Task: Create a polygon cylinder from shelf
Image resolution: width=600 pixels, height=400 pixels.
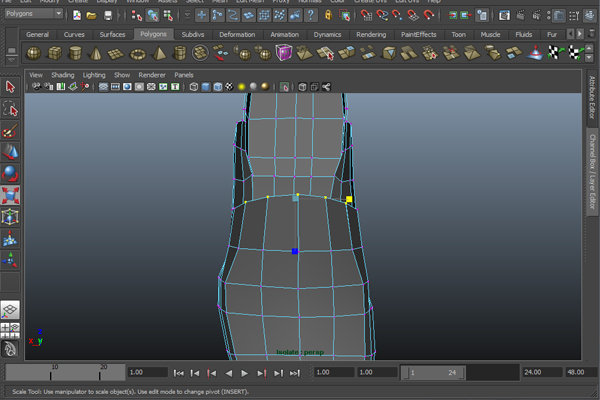Action: [75, 53]
